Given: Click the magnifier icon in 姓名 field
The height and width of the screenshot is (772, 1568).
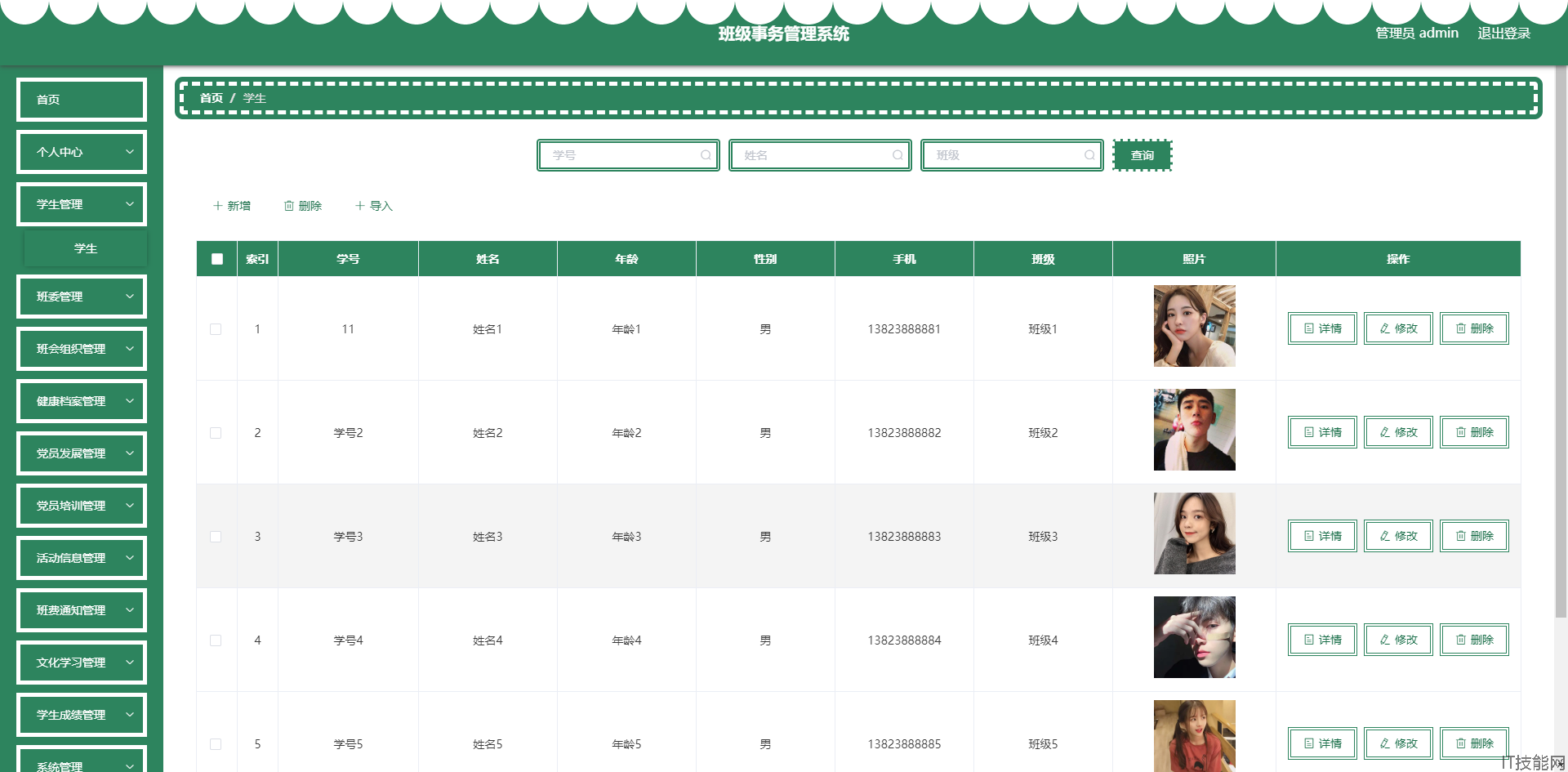Looking at the screenshot, I should (x=898, y=155).
